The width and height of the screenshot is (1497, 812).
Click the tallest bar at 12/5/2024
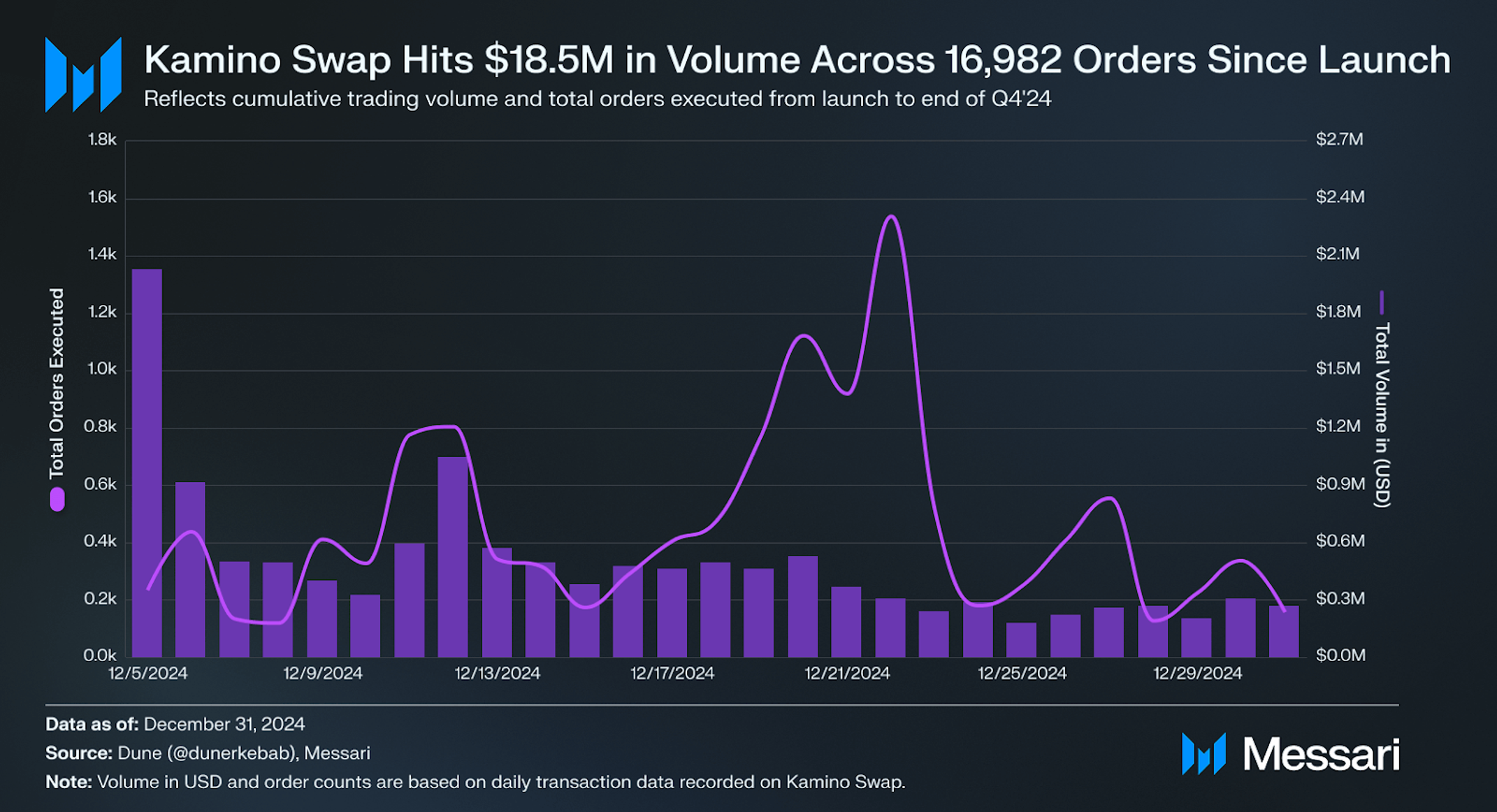click(147, 461)
